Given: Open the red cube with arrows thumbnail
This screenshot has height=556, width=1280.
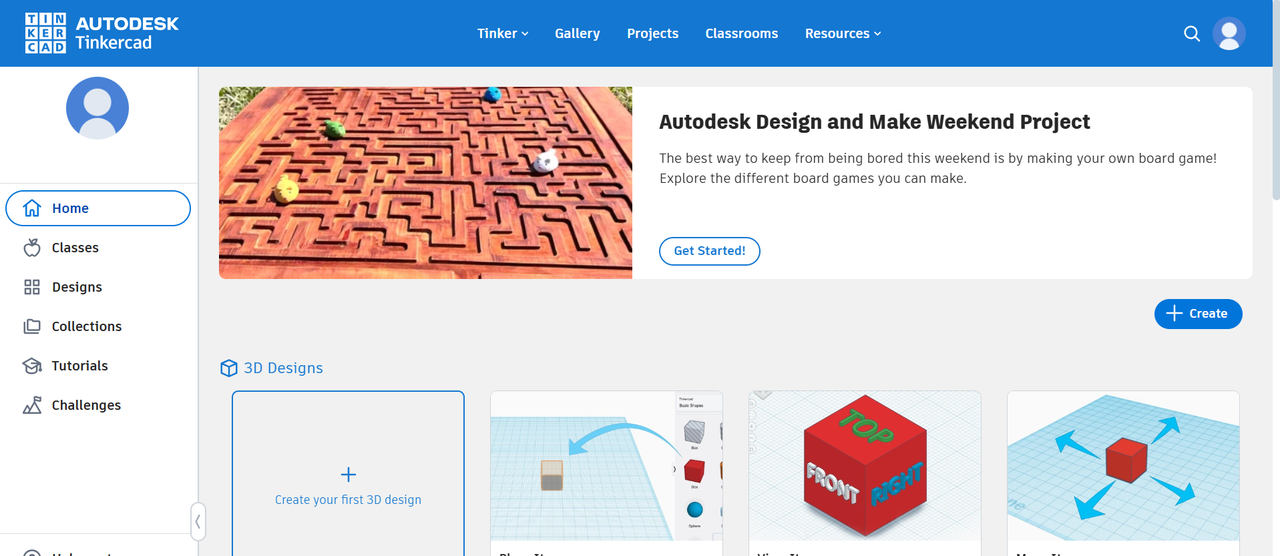Looking at the screenshot, I should (x=1123, y=466).
